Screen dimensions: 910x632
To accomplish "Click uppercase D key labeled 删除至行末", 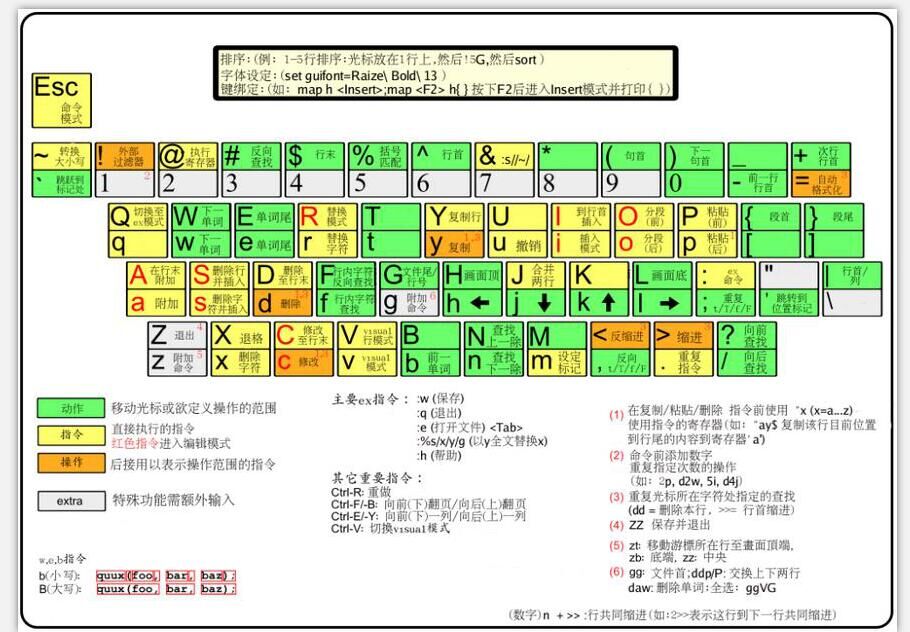I will tap(283, 275).
